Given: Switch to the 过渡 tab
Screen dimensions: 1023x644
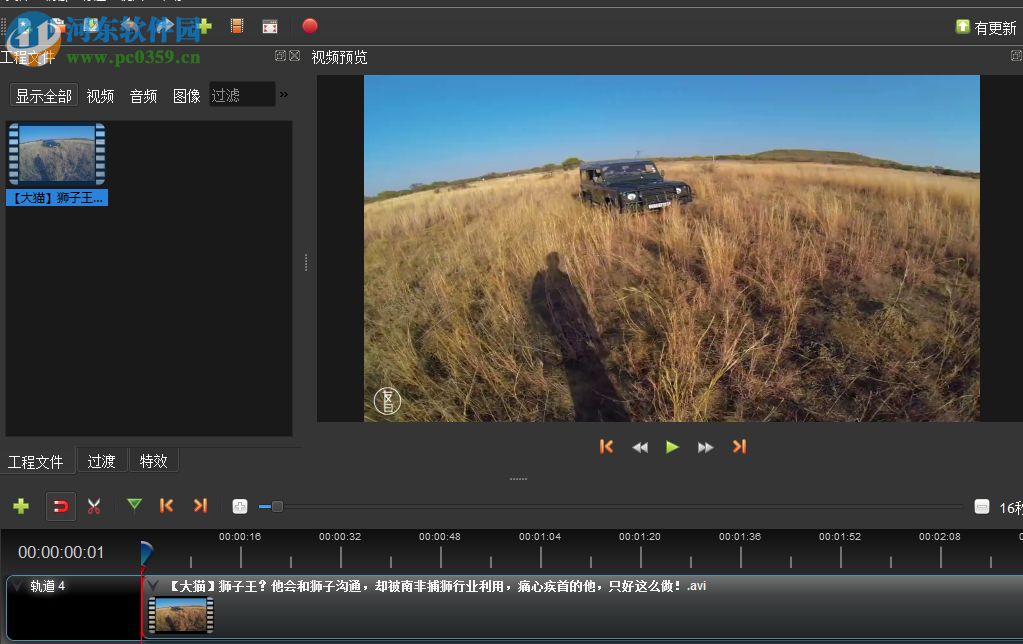Looking at the screenshot, I should (x=101, y=461).
